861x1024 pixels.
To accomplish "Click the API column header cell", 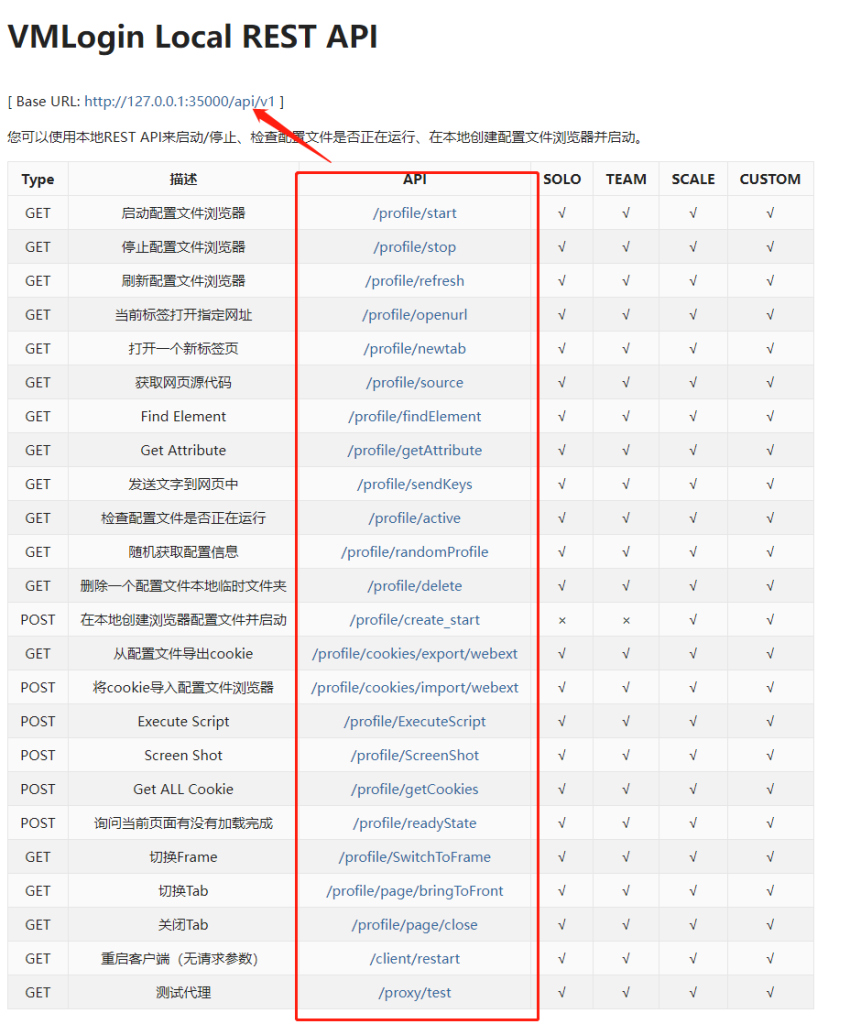I will (414, 179).
